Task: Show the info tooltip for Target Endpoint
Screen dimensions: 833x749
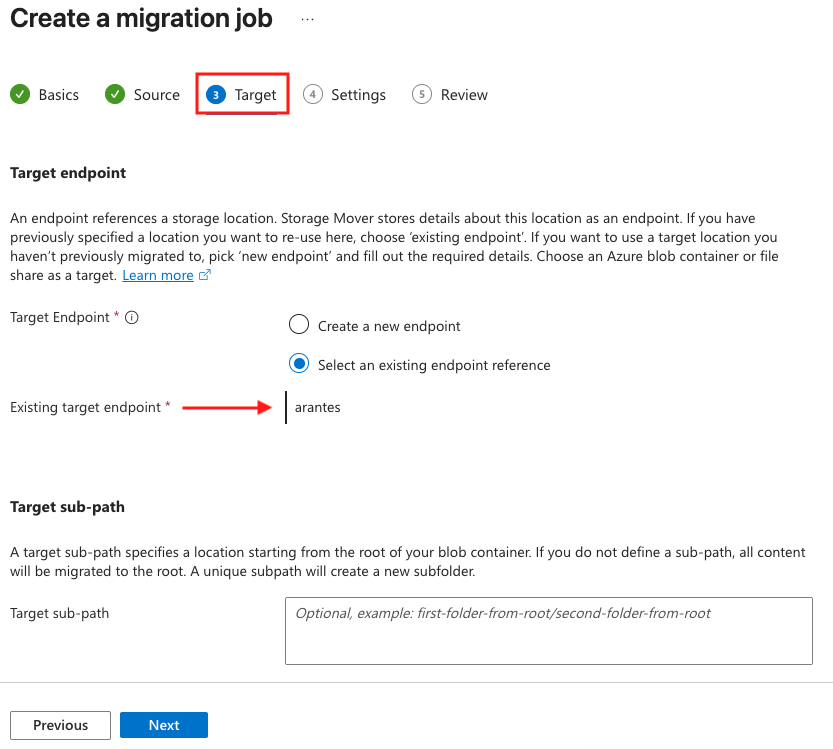Action: click(x=132, y=317)
